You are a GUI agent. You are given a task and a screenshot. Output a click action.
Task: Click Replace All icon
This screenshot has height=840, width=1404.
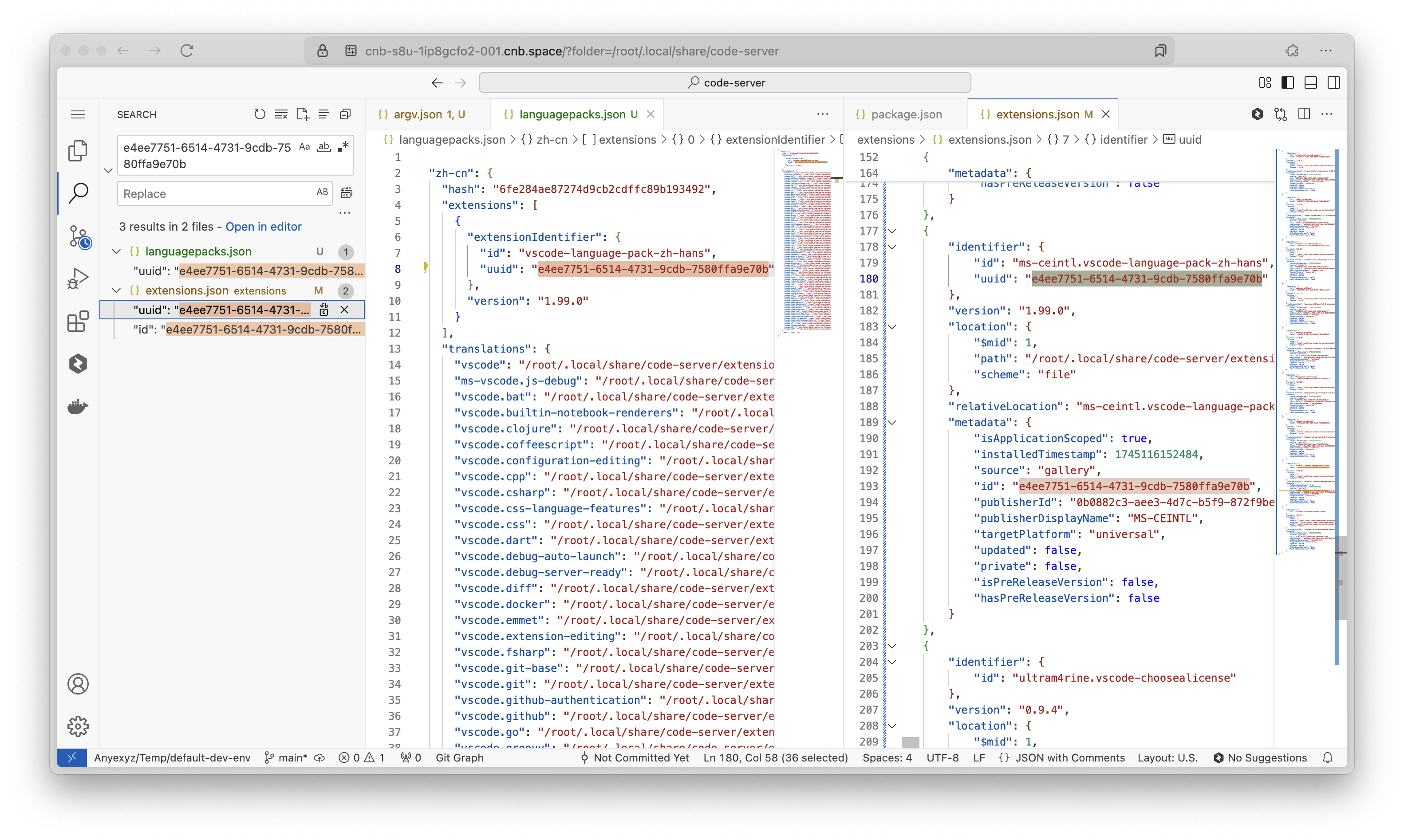click(x=346, y=193)
